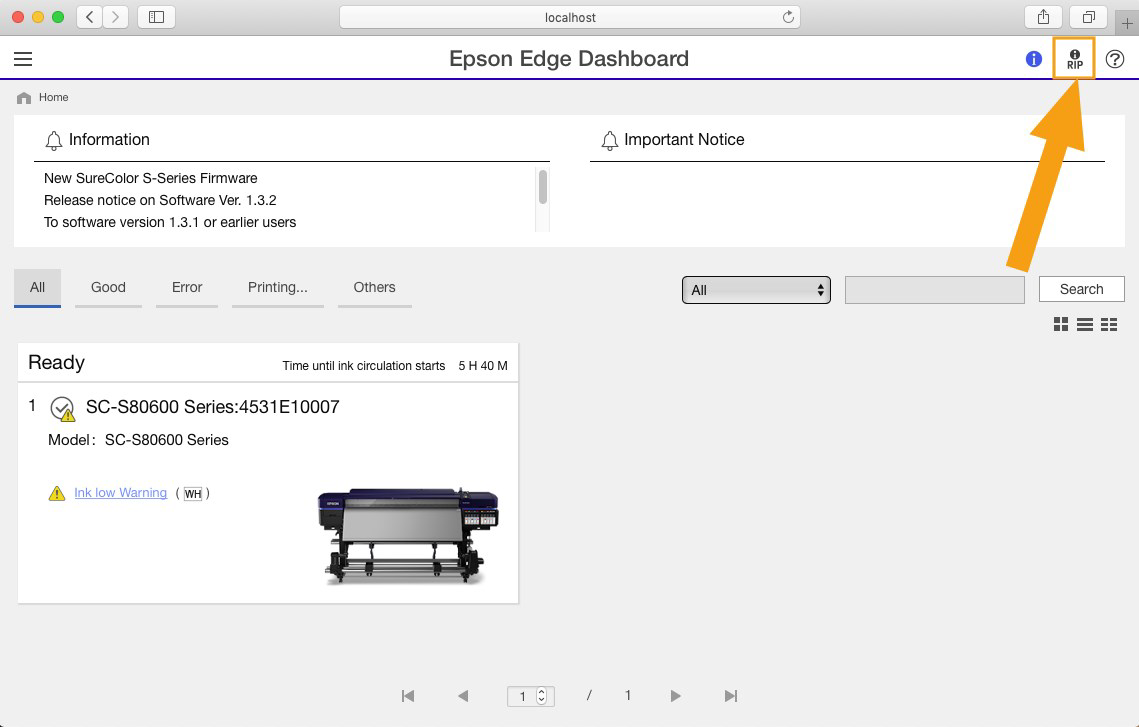Click the Information bell icon

[53, 140]
